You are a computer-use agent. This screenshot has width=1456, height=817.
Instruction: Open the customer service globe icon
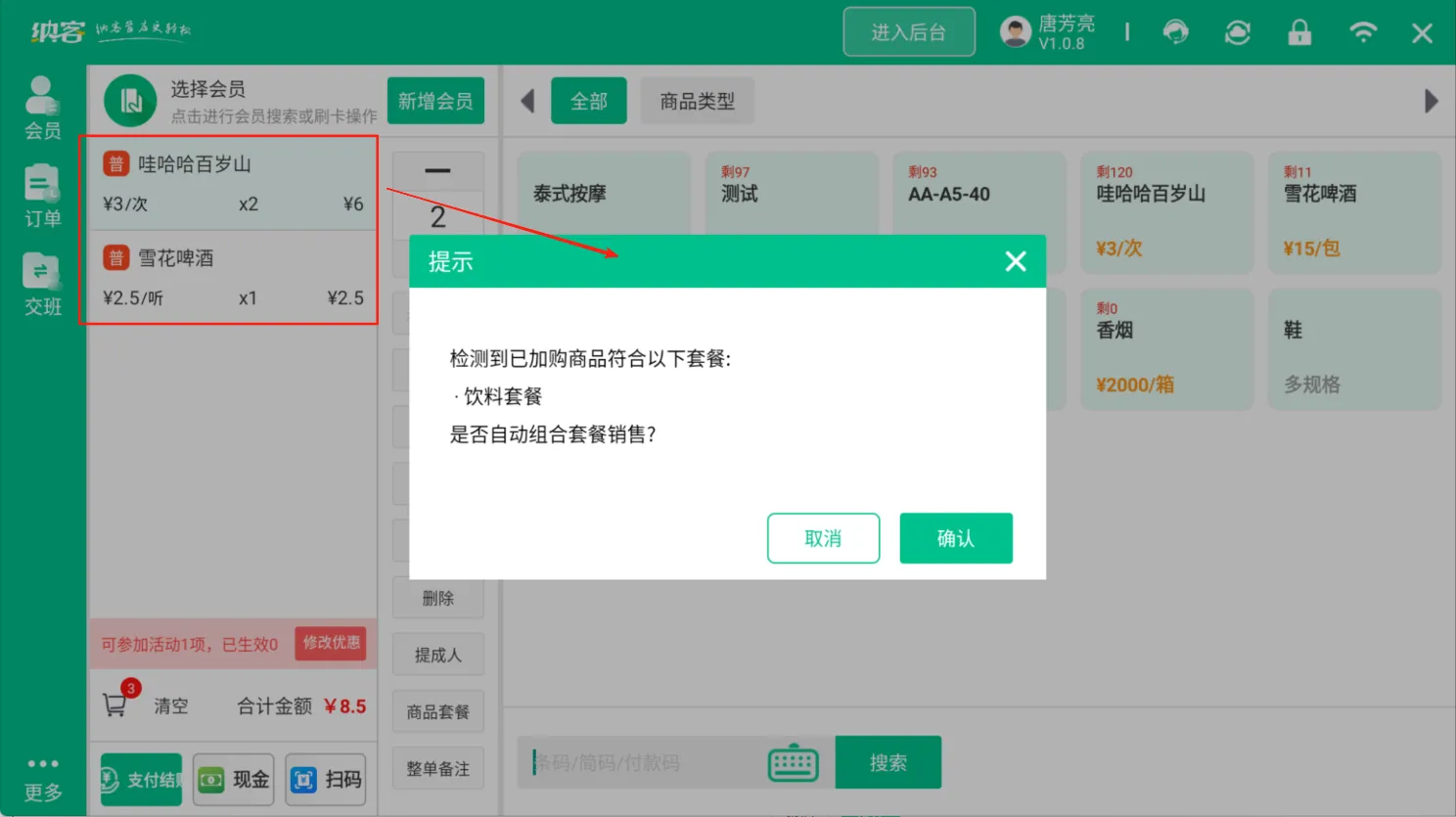point(1176,32)
